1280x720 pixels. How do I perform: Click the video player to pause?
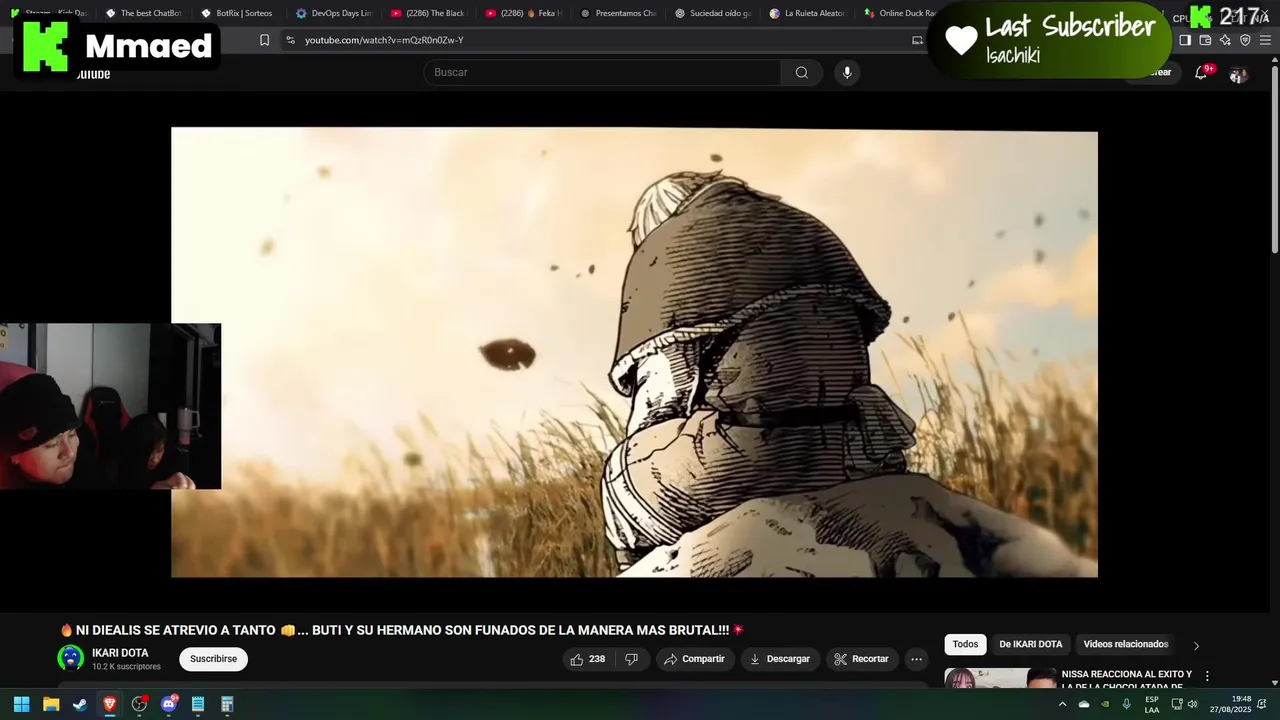coord(634,352)
